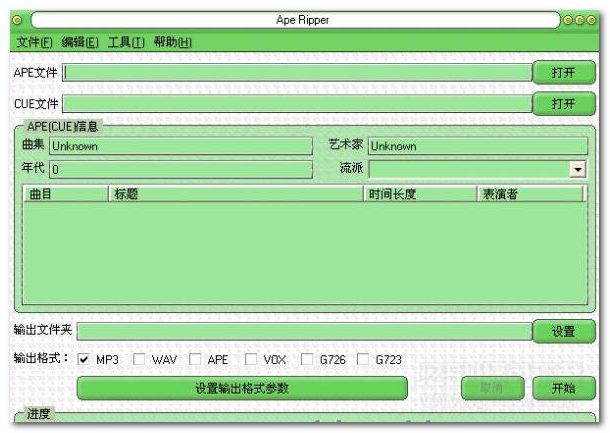The height and width of the screenshot is (433, 610).
Task: Open the 文件(F) menu
Action: click(34, 42)
